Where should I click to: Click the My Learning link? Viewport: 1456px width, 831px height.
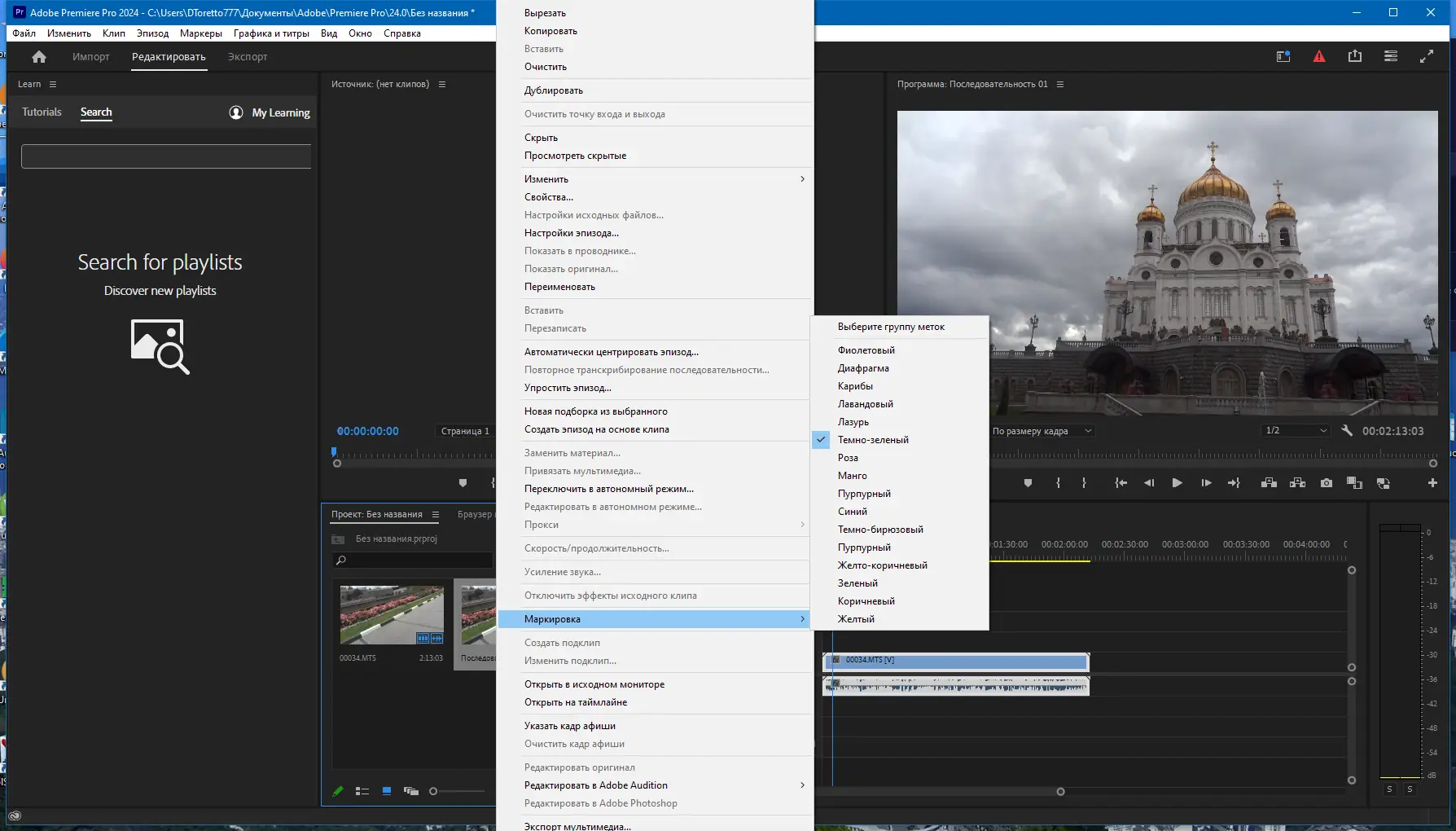(x=281, y=112)
